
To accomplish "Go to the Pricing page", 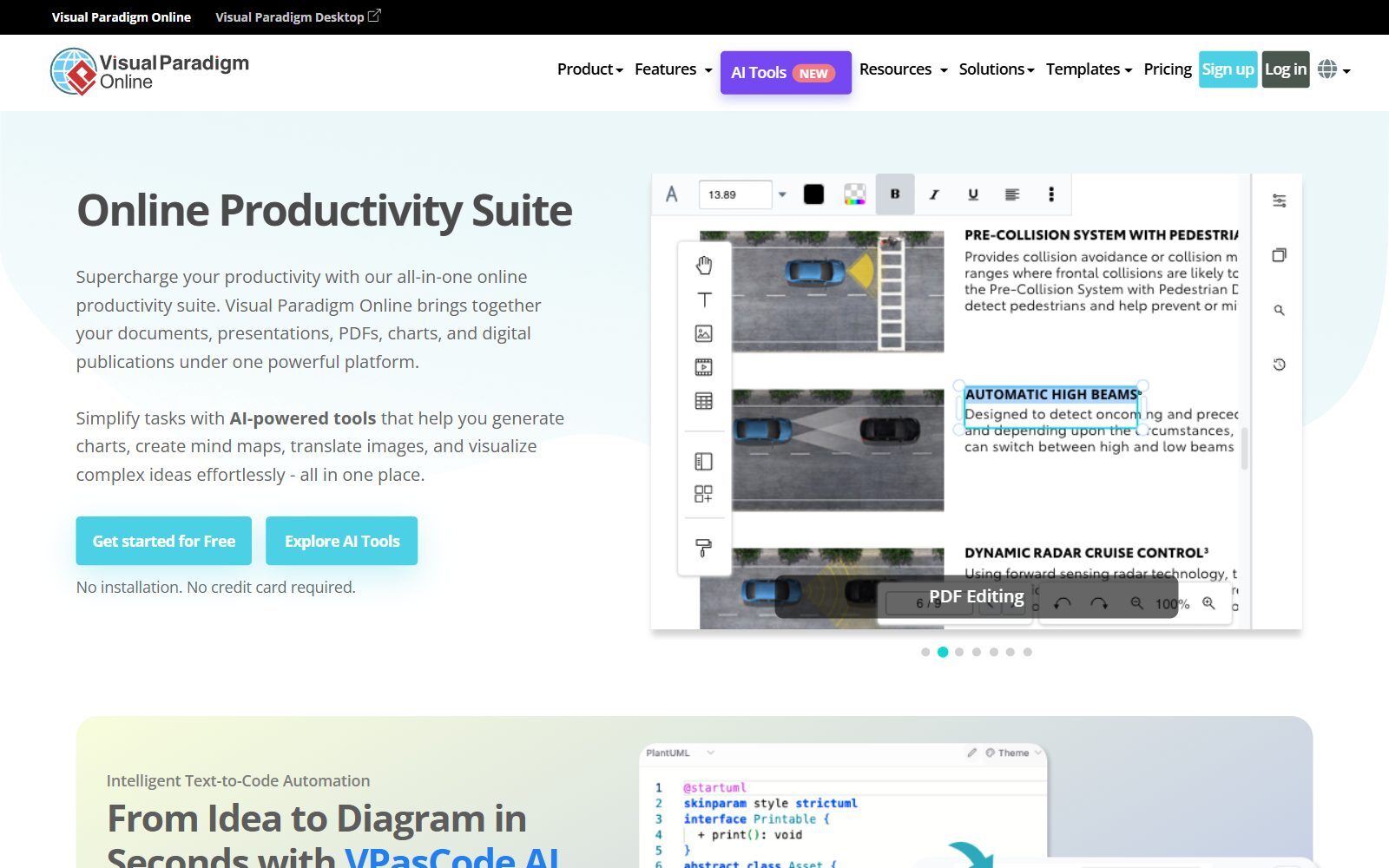I will pos(1168,69).
